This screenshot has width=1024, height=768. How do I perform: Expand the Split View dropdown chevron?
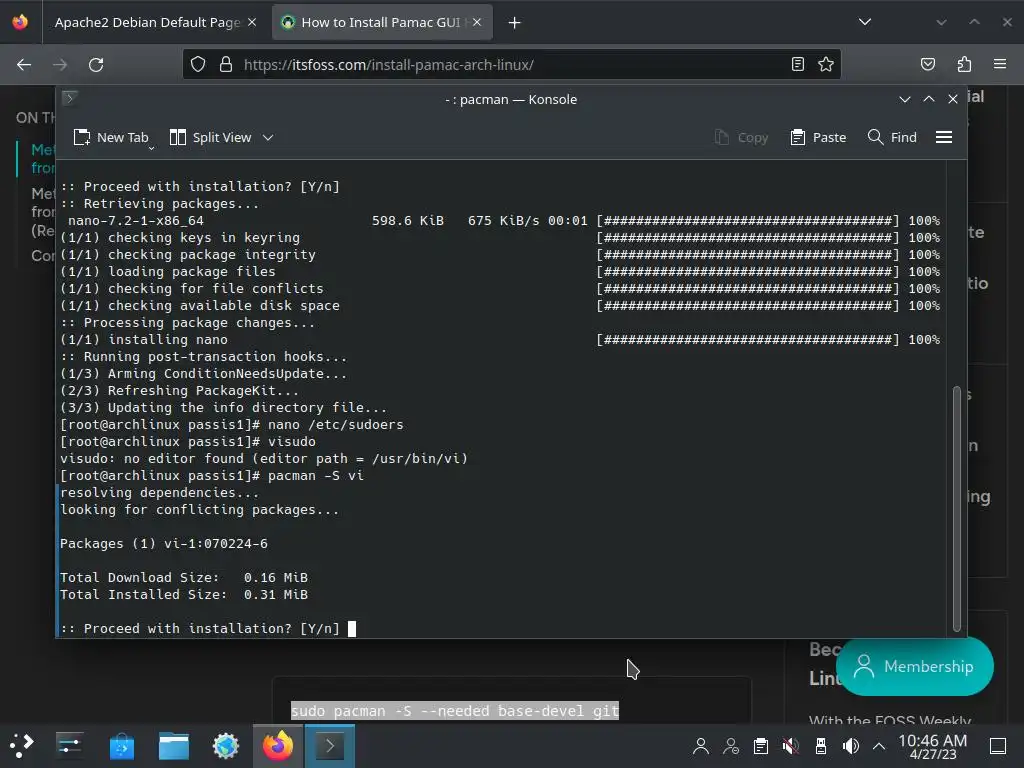268,137
